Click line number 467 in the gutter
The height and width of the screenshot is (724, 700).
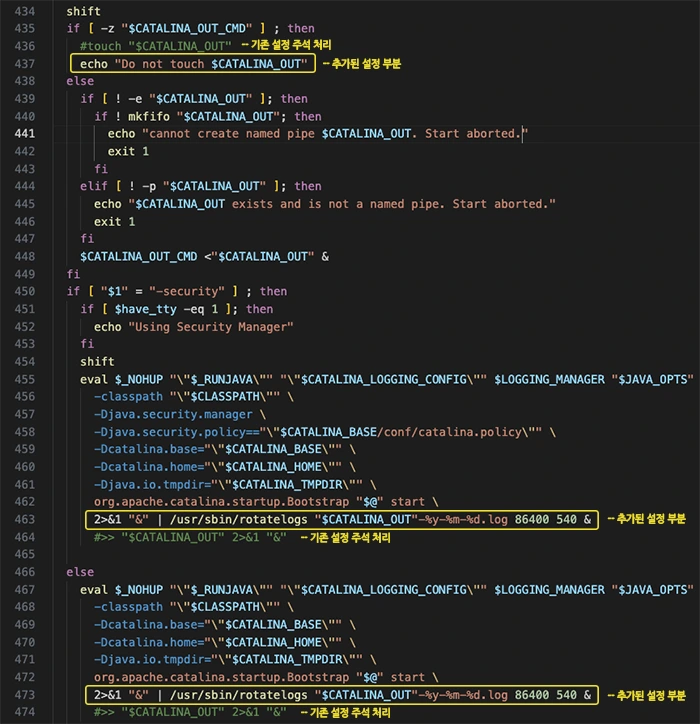(25, 590)
